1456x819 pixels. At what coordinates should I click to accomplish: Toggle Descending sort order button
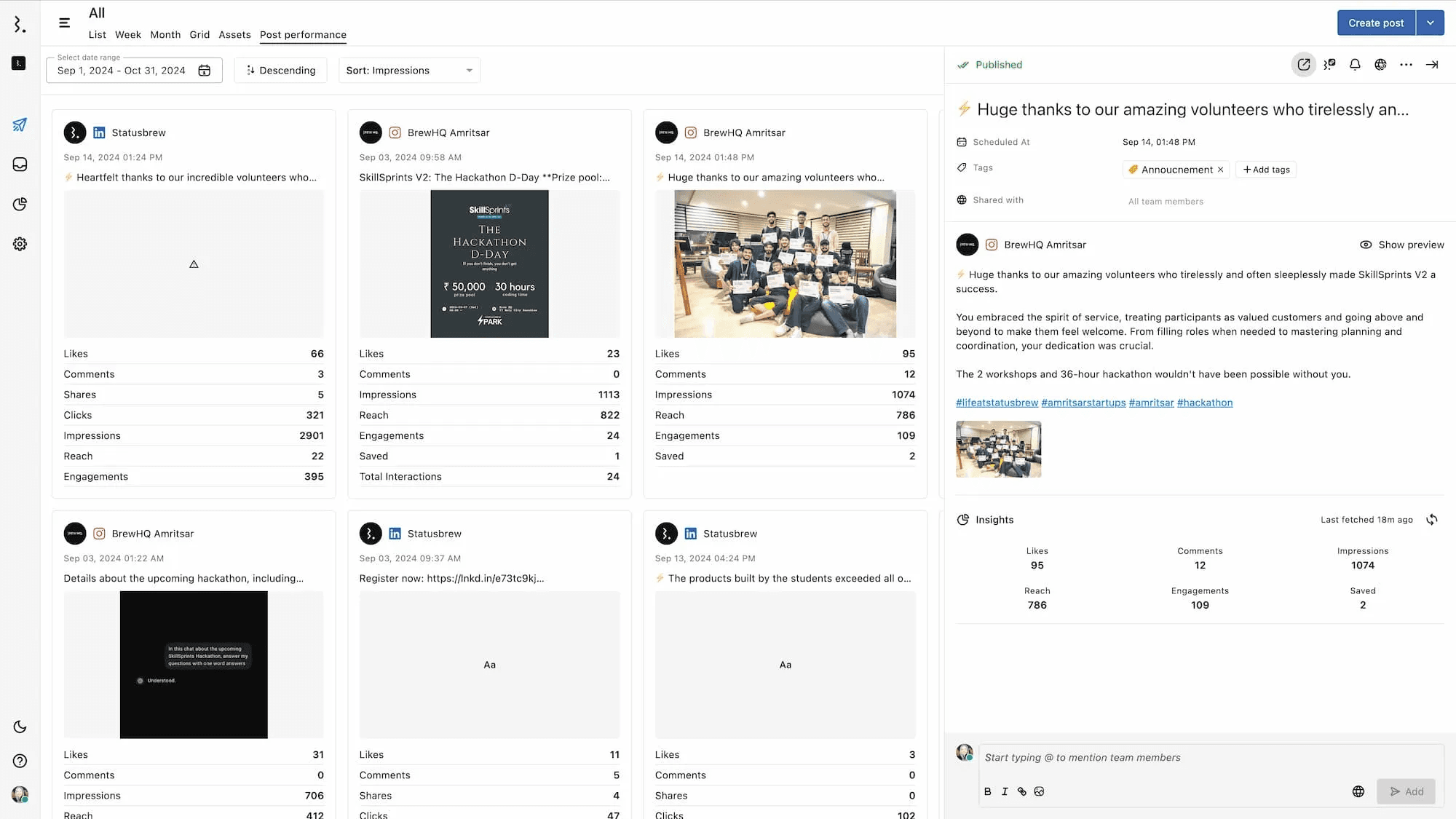coord(280,71)
